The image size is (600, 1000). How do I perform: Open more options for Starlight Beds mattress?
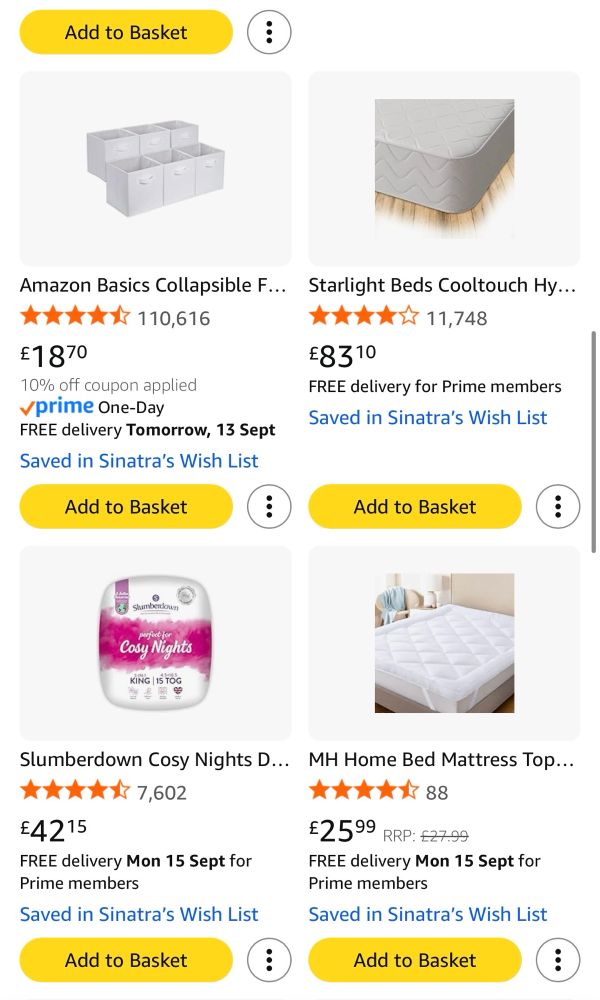[x=558, y=506]
